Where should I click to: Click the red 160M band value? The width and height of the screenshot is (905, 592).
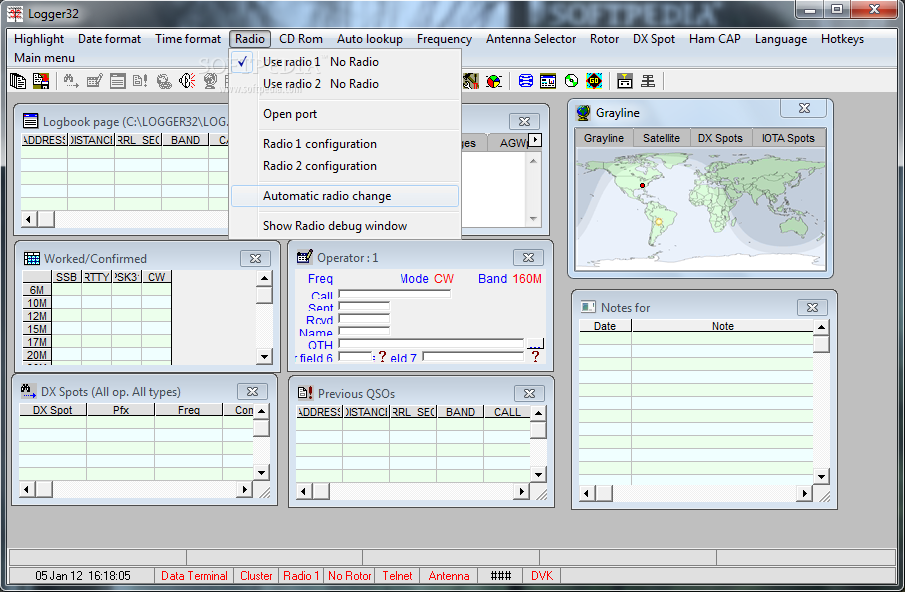click(526, 279)
